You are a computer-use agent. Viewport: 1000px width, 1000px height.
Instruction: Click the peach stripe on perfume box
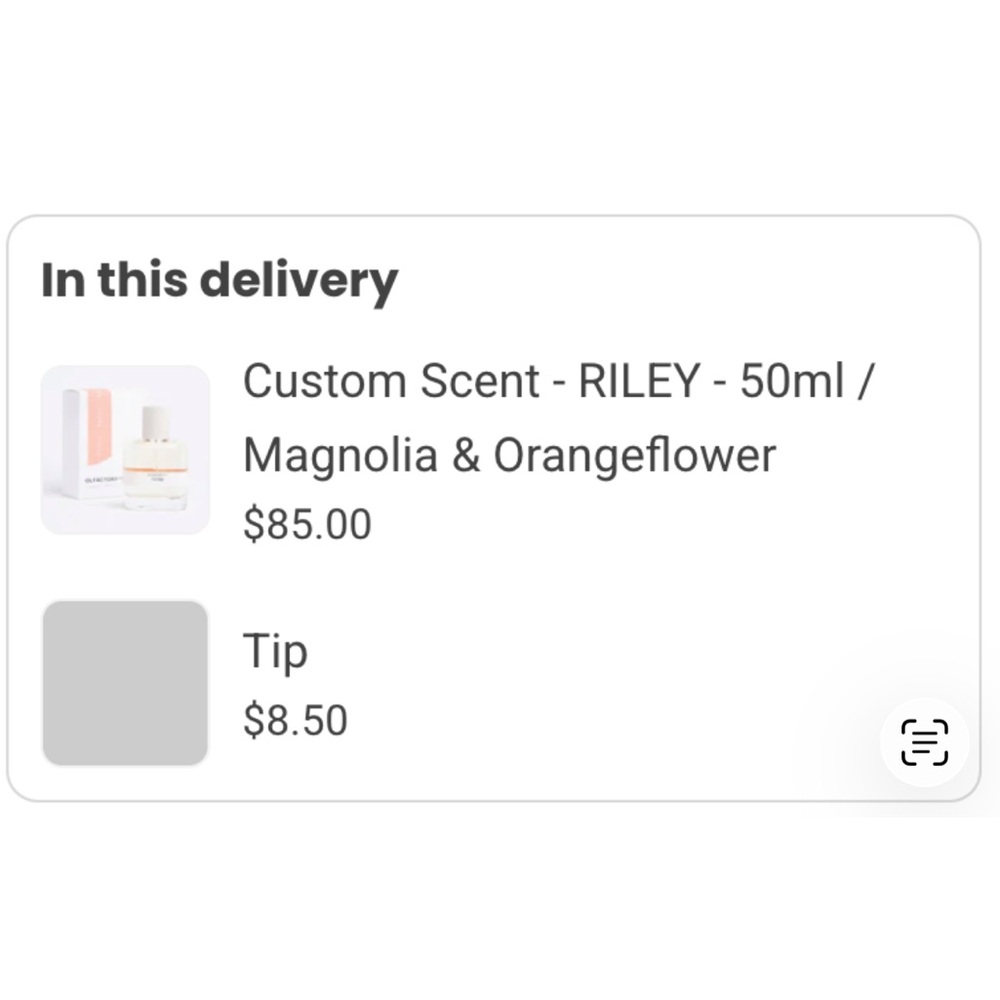99,427
